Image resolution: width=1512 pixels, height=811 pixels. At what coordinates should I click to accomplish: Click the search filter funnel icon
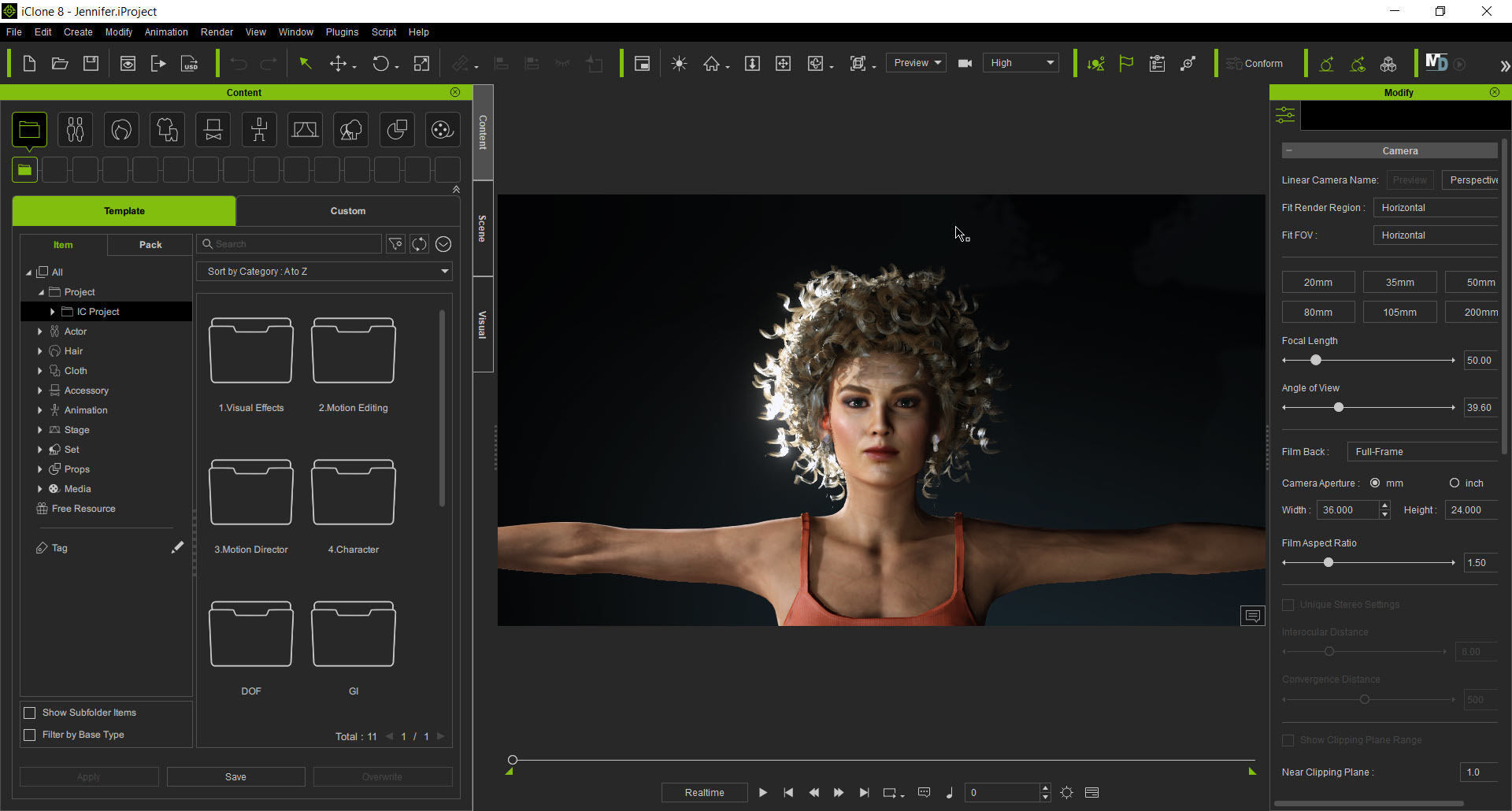(395, 244)
